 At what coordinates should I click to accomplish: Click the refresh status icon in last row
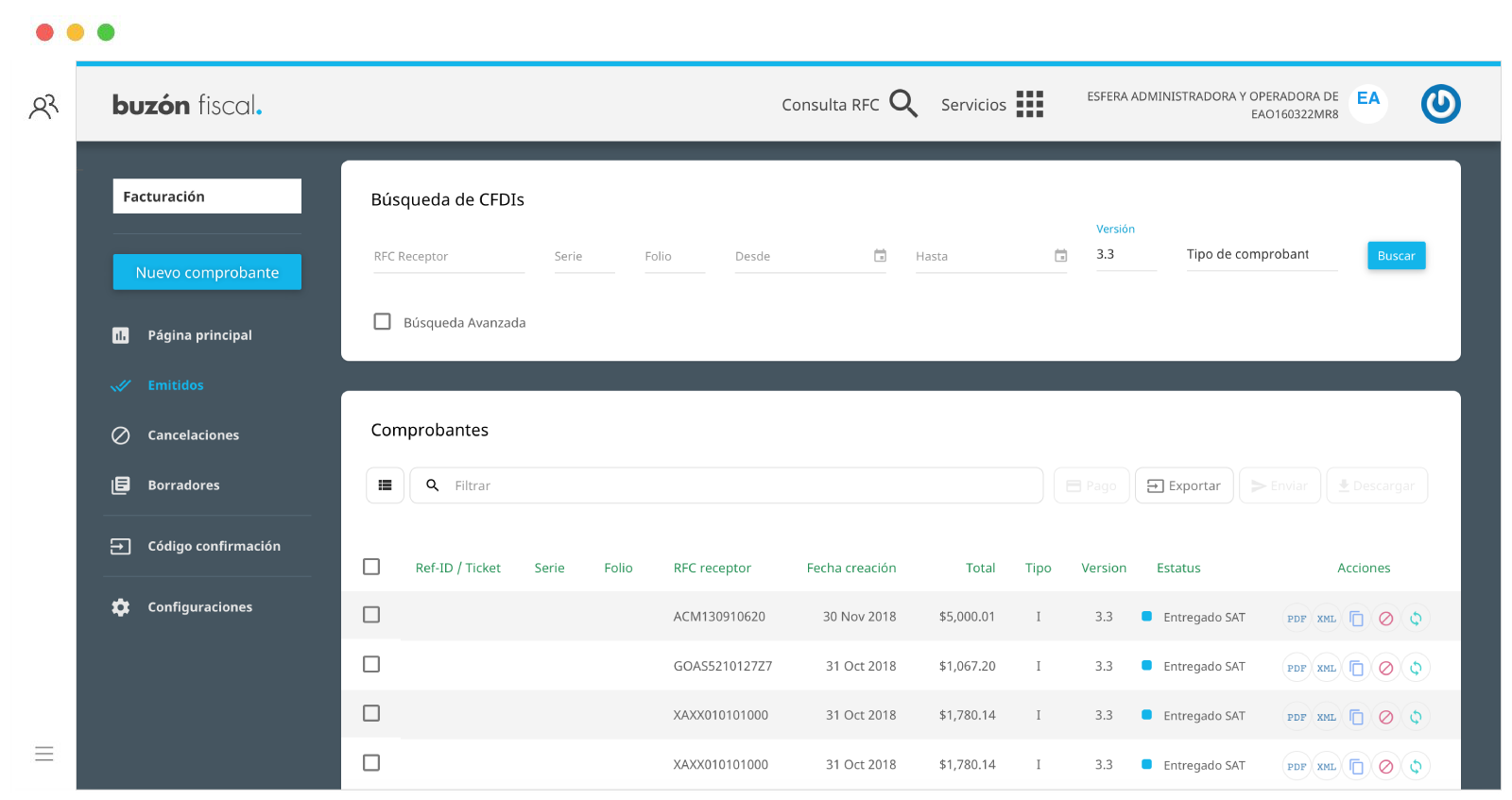pos(1416,766)
